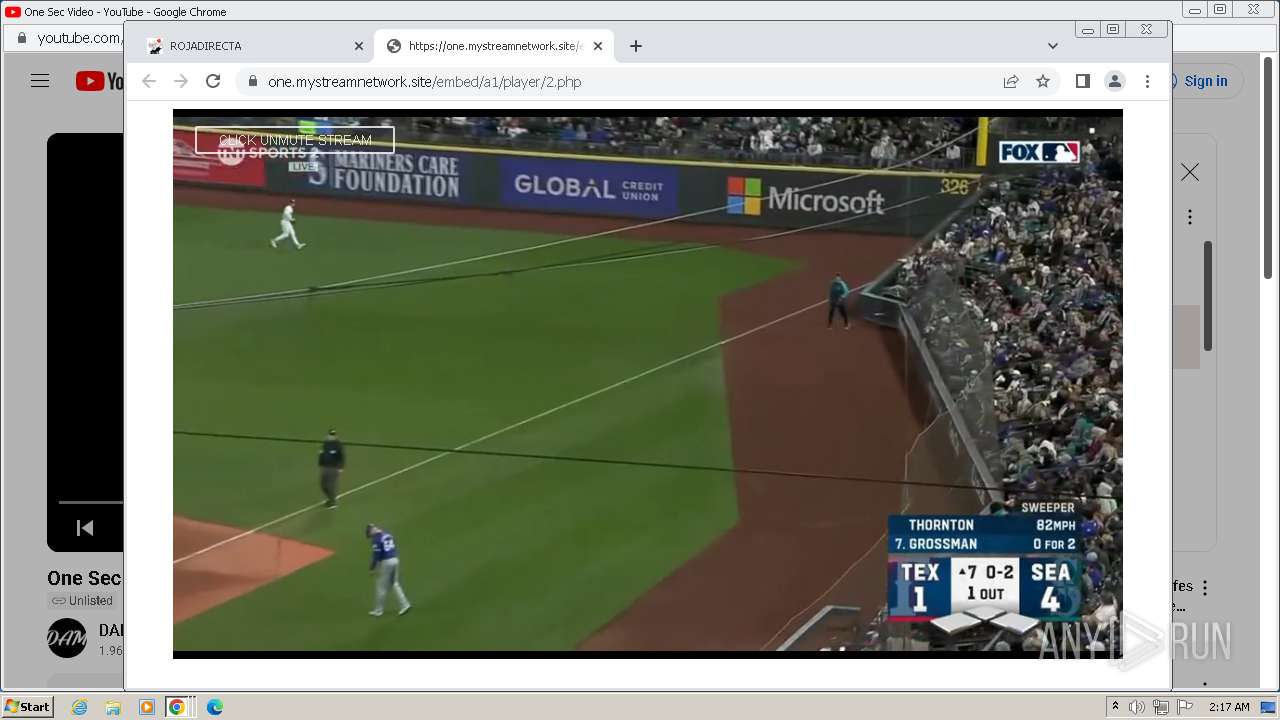Open Microsoft Edge from taskbar

214,707
